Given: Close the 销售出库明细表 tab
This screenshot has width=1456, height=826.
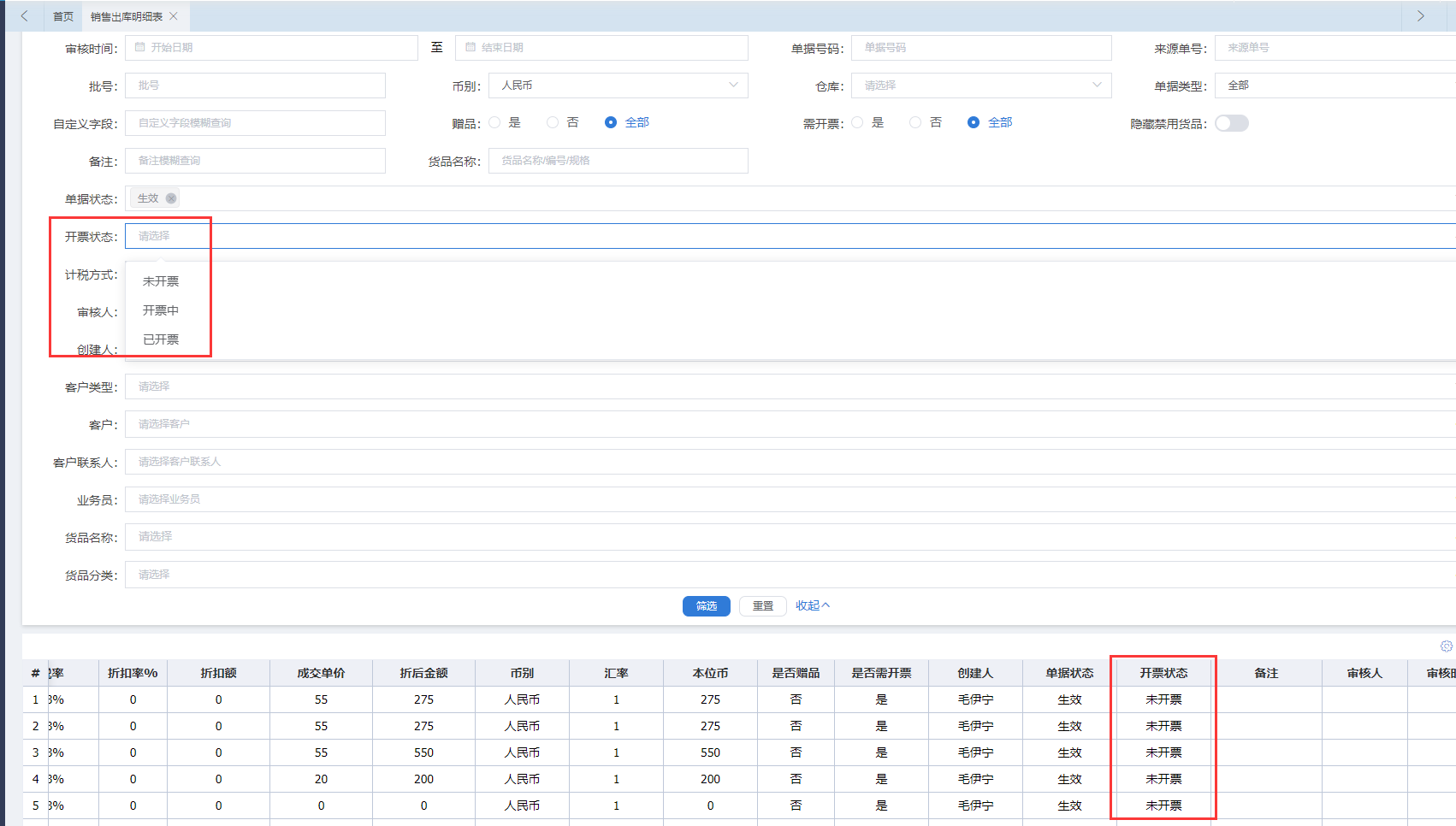Looking at the screenshot, I should [x=174, y=16].
